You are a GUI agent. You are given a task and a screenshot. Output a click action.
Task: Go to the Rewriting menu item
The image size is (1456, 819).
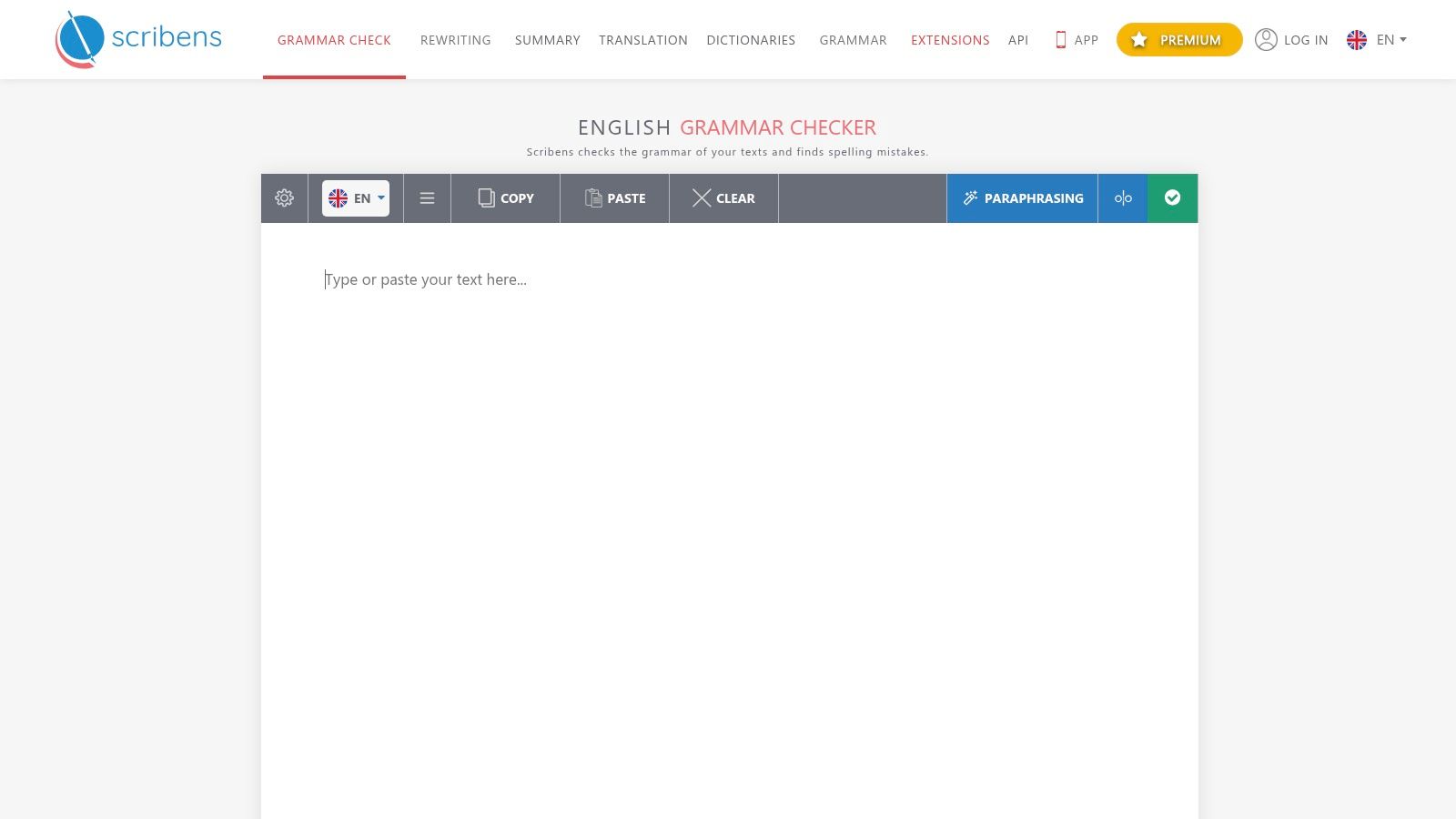click(x=455, y=40)
